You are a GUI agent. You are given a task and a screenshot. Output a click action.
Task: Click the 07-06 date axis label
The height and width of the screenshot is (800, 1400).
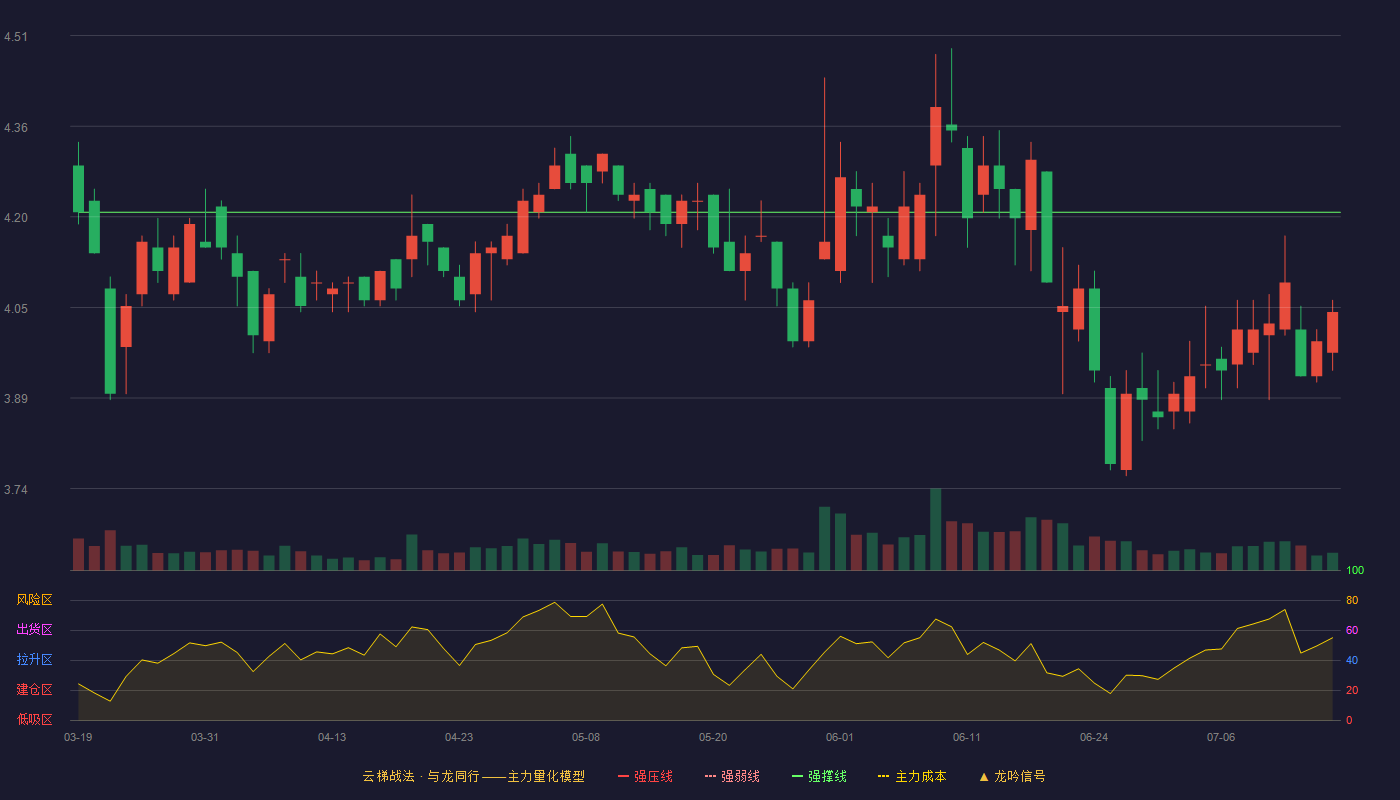pos(1221,737)
